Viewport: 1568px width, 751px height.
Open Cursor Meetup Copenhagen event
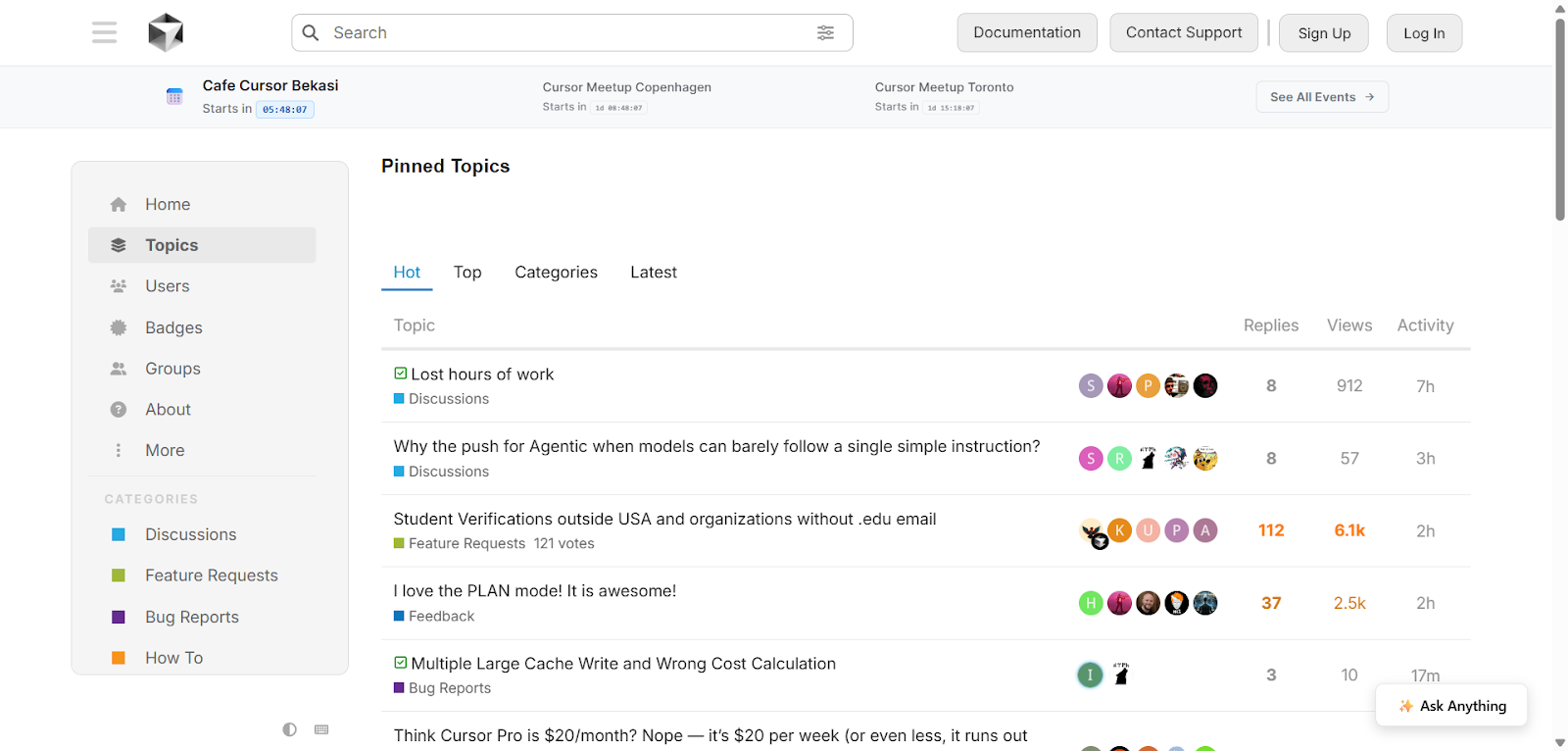pyautogui.click(x=627, y=87)
